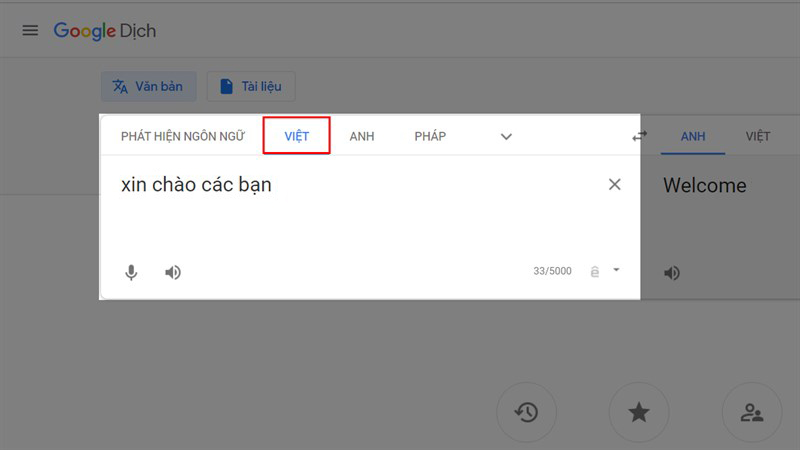The width and height of the screenshot is (800, 450).
Task: Swap source and target languages
Action: tap(640, 136)
